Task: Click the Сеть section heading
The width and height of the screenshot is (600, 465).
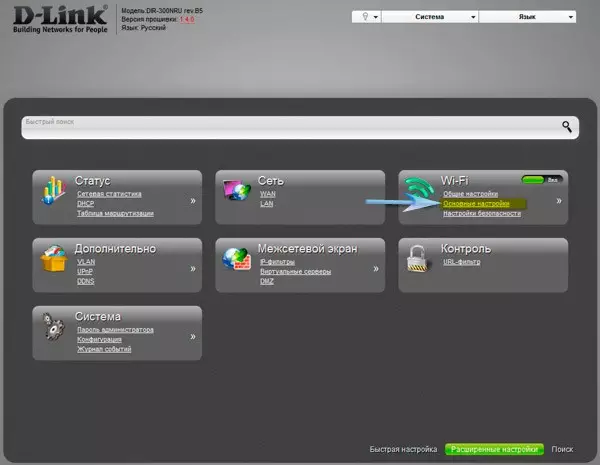Action: (x=271, y=181)
